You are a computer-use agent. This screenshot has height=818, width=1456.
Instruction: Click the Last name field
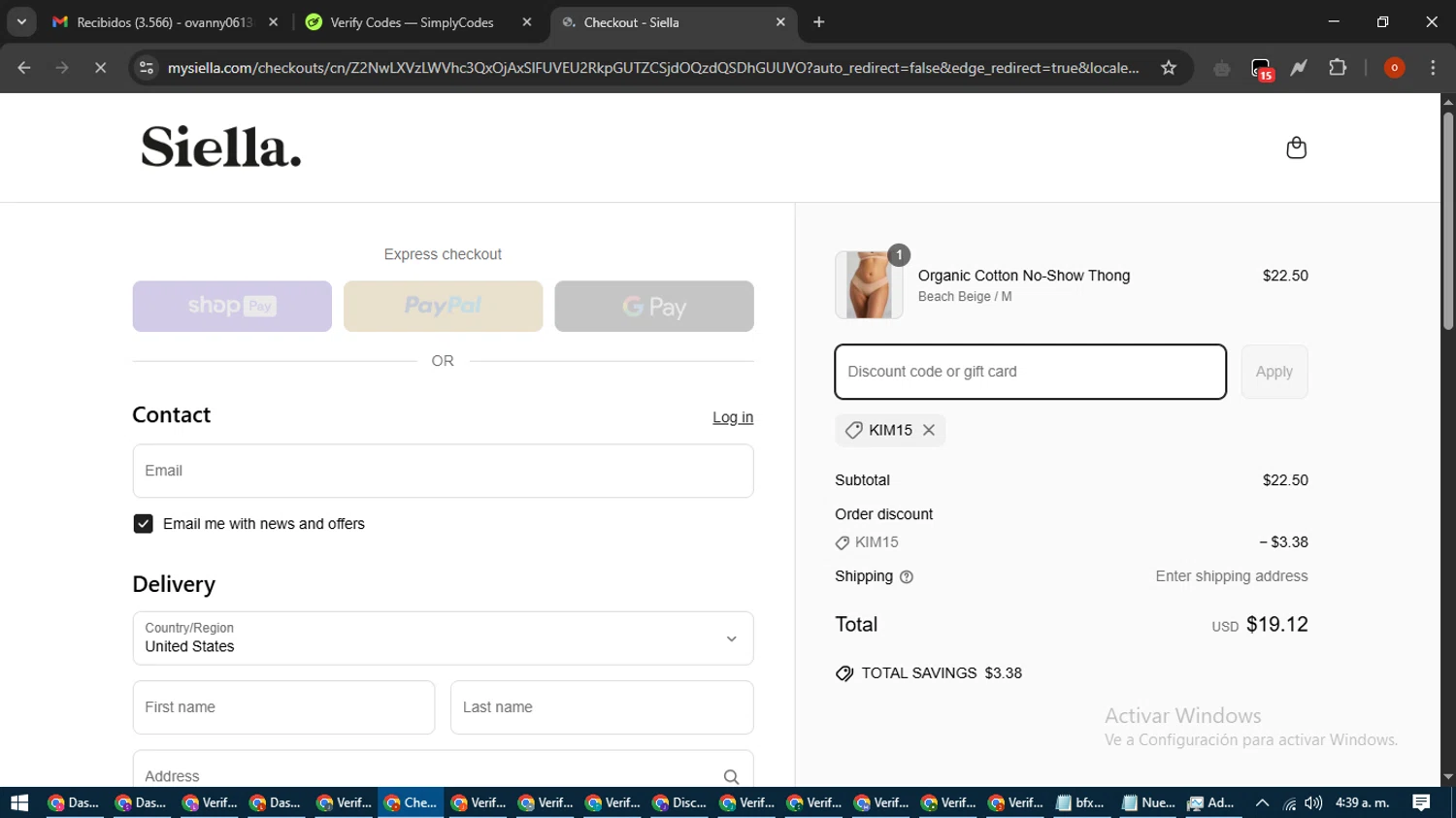(602, 707)
